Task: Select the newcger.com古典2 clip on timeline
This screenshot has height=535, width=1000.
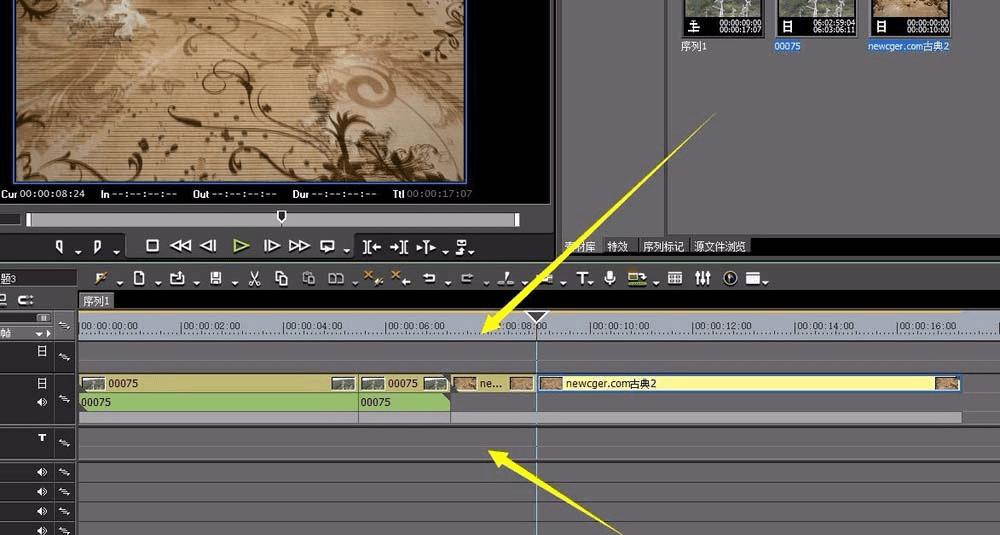Action: [x=749, y=383]
